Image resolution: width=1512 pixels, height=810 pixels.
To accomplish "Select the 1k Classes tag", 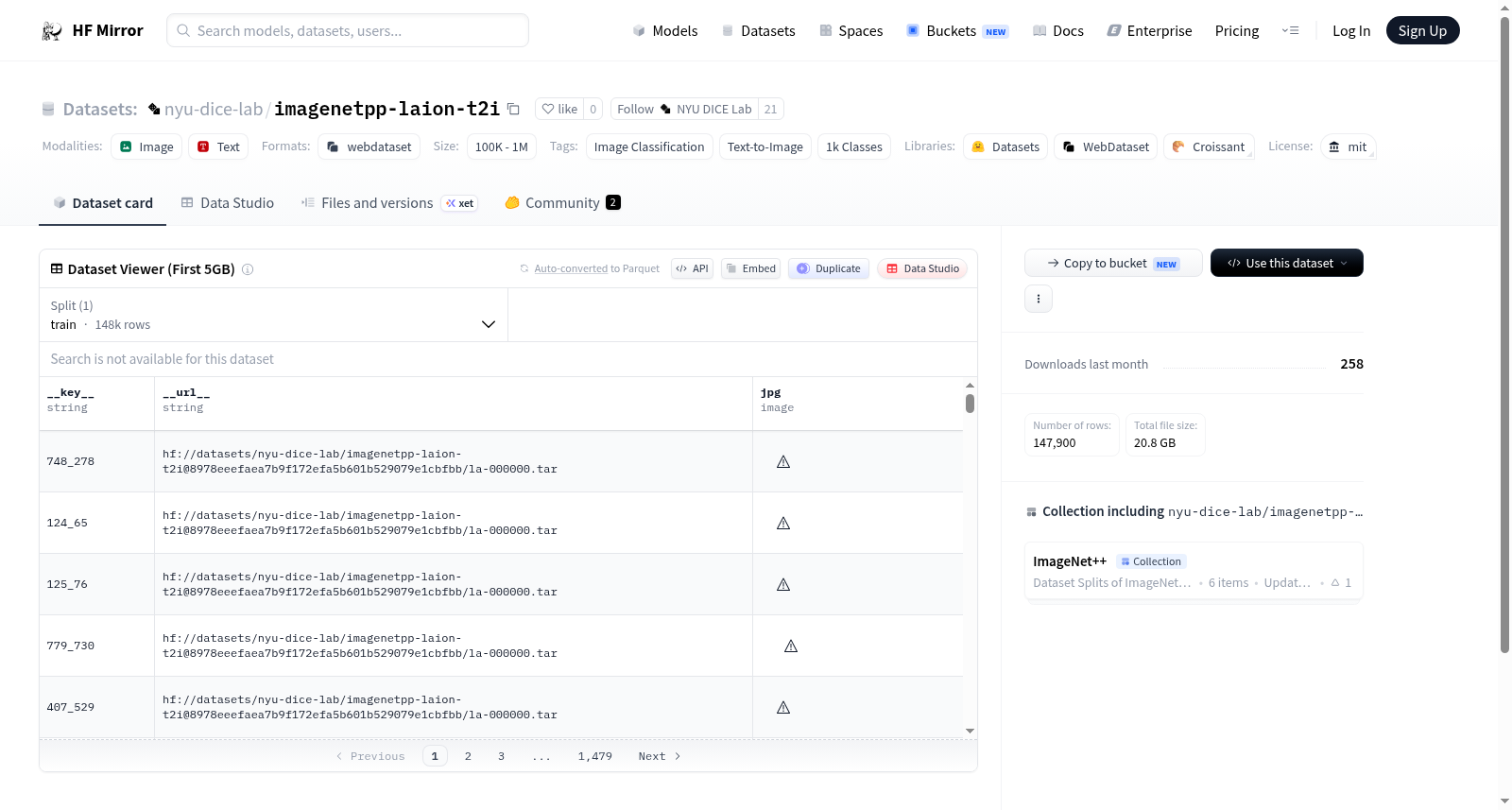I will click(854, 146).
